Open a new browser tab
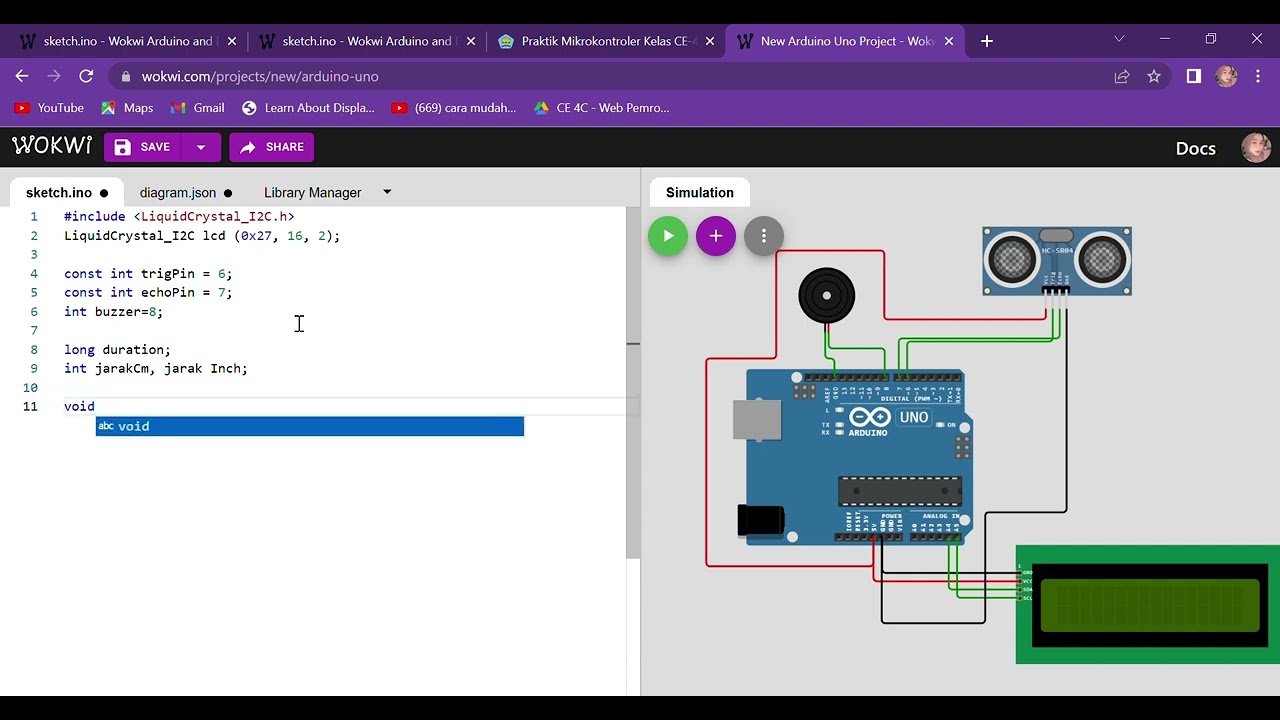The image size is (1280, 720). 987,41
